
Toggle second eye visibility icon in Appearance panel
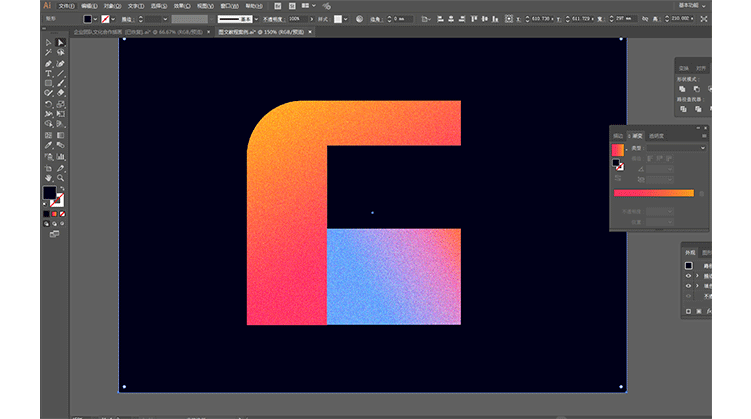point(688,287)
